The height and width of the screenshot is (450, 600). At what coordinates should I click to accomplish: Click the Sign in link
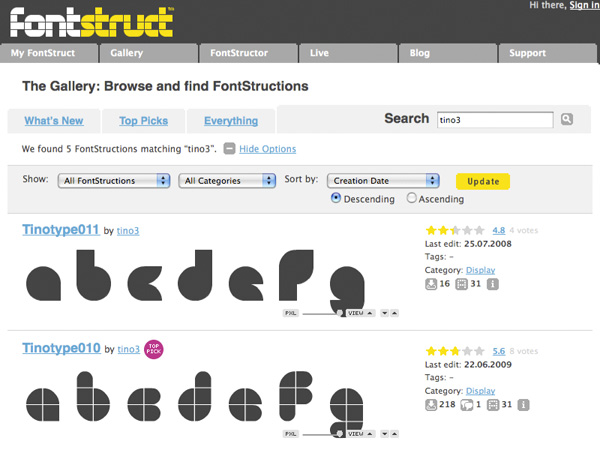[x=584, y=5]
